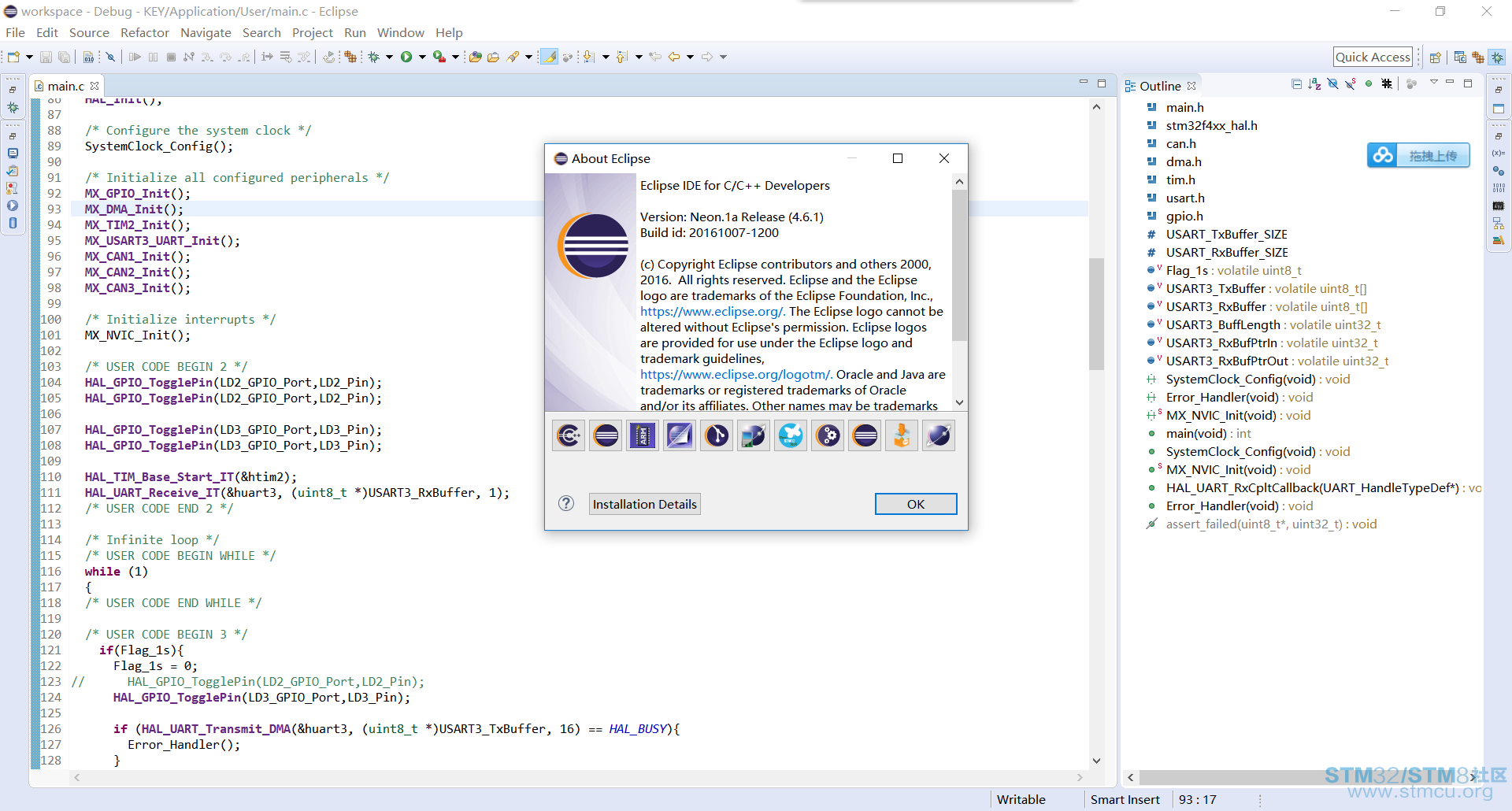Click the Git feature icon in About dialog
Image resolution: width=1512 pixels, height=811 pixels.
(x=717, y=435)
